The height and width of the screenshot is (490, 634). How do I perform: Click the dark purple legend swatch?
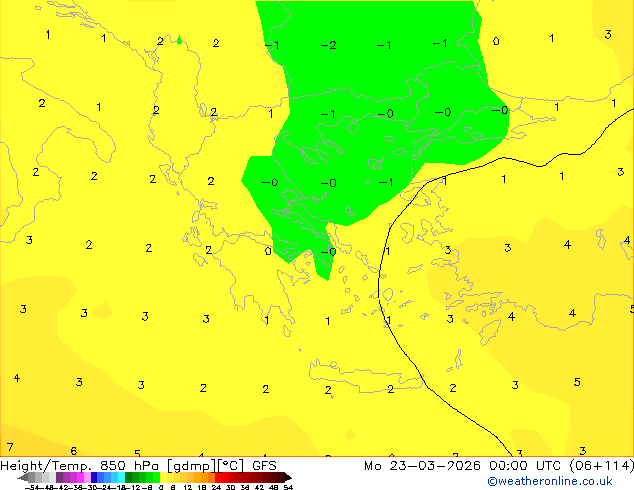pos(59,477)
